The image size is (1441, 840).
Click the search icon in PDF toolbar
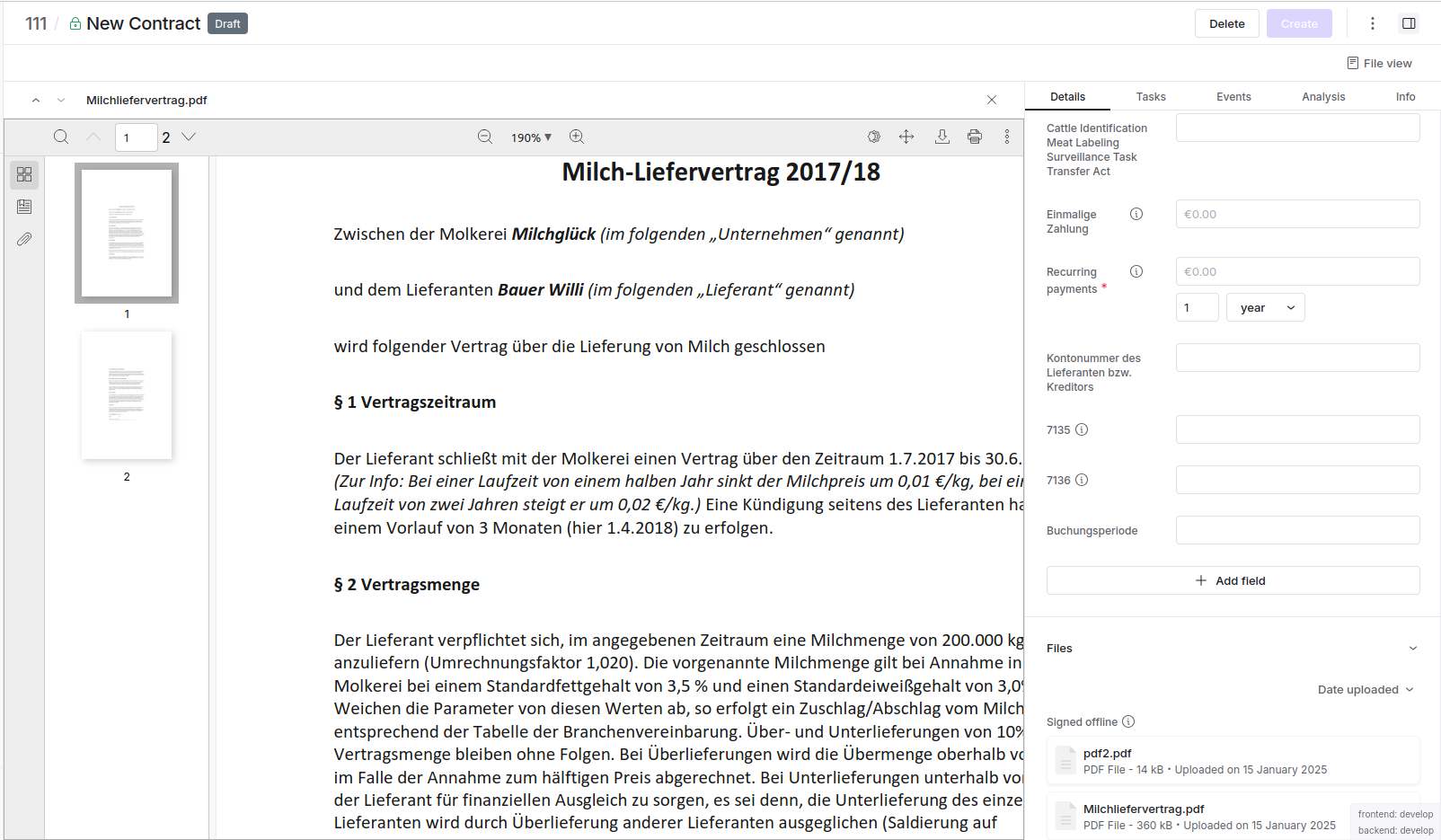tap(61, 137)
